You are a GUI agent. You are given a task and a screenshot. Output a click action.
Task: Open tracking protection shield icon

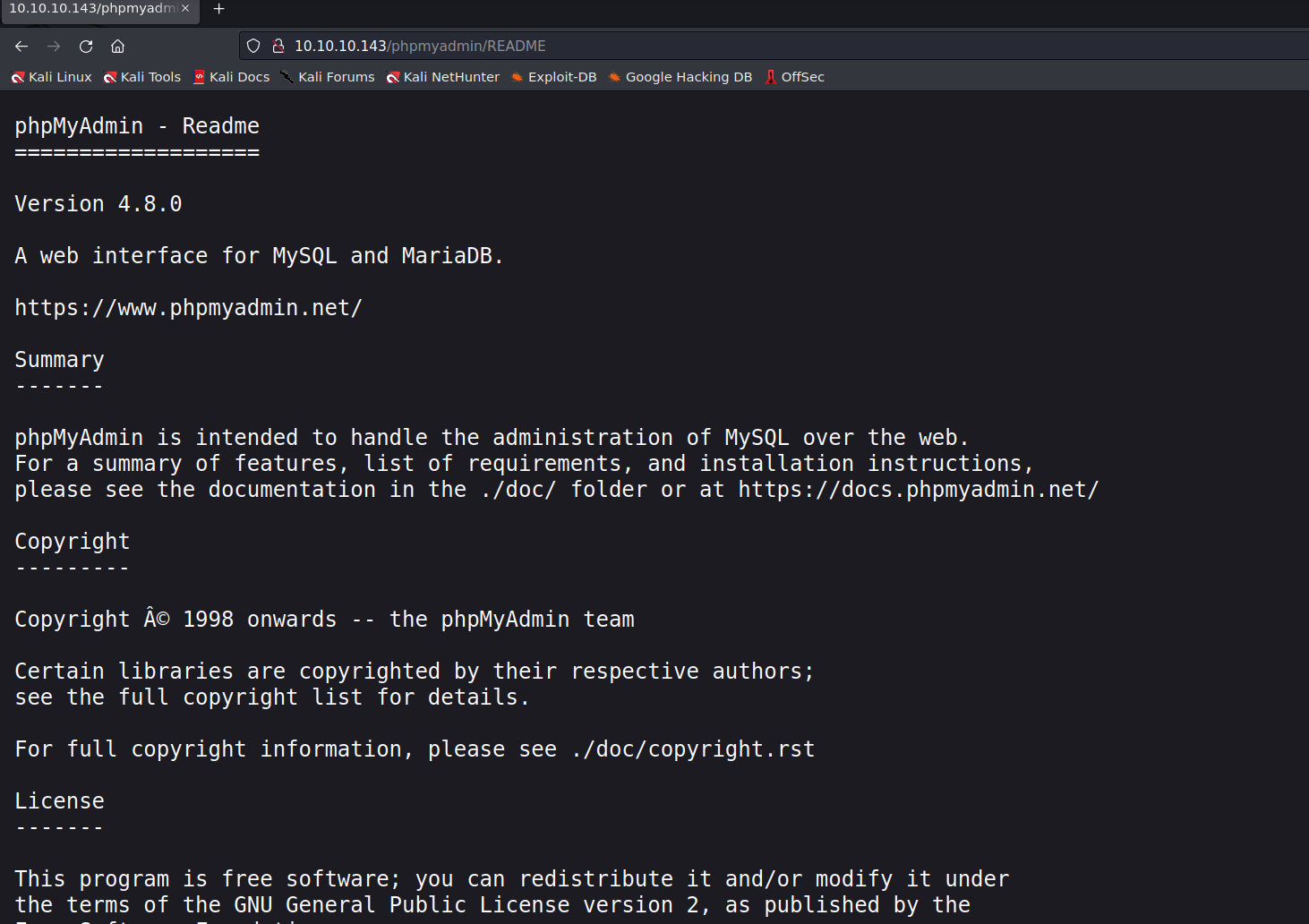tap(253, 46)
